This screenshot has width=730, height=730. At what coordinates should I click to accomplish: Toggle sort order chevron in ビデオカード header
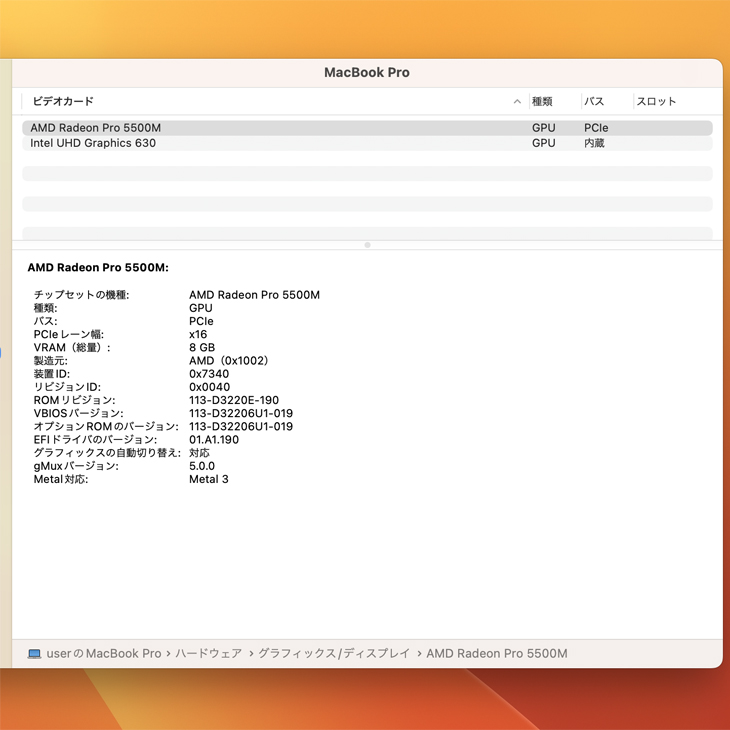517,102
